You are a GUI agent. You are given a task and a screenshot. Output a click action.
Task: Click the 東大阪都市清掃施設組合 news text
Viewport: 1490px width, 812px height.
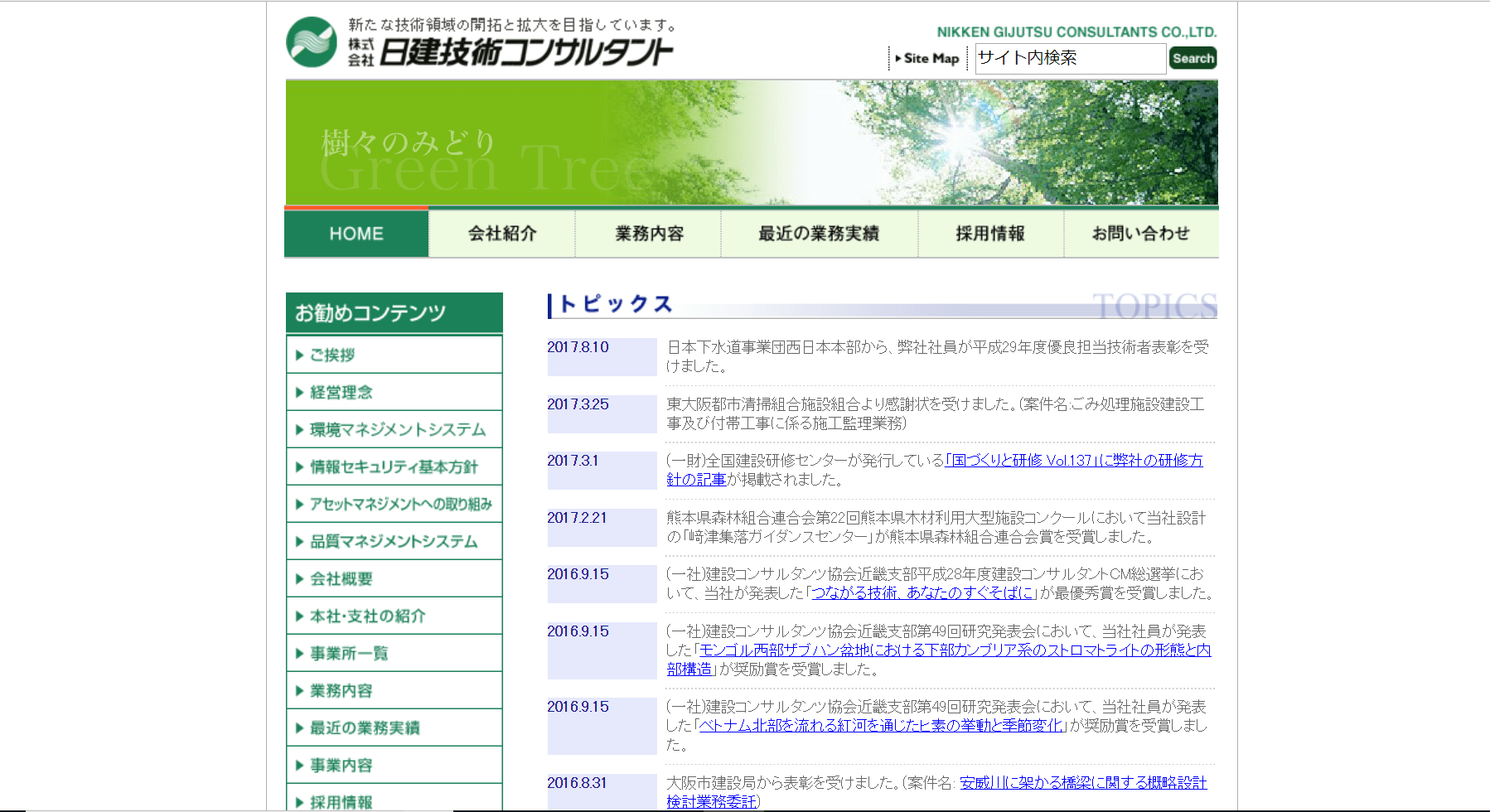936,413
